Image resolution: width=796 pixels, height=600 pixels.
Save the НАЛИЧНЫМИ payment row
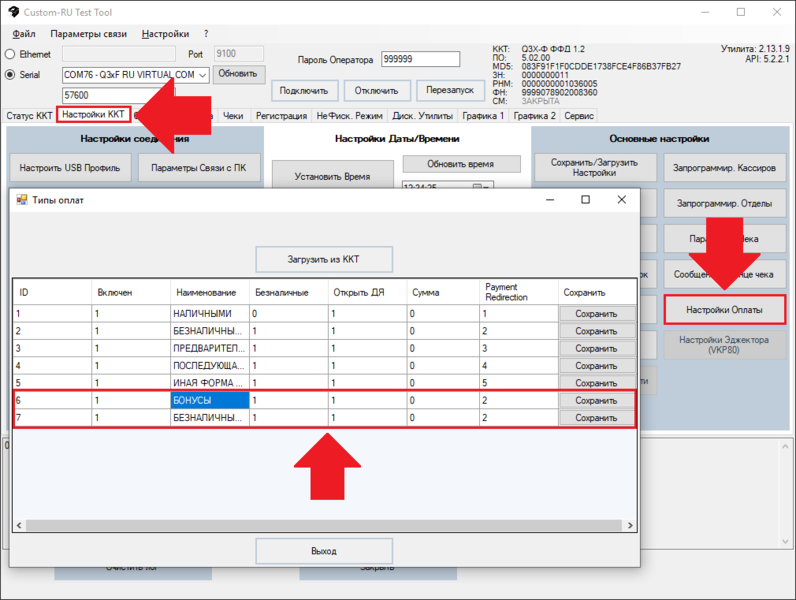click(596, 313)
